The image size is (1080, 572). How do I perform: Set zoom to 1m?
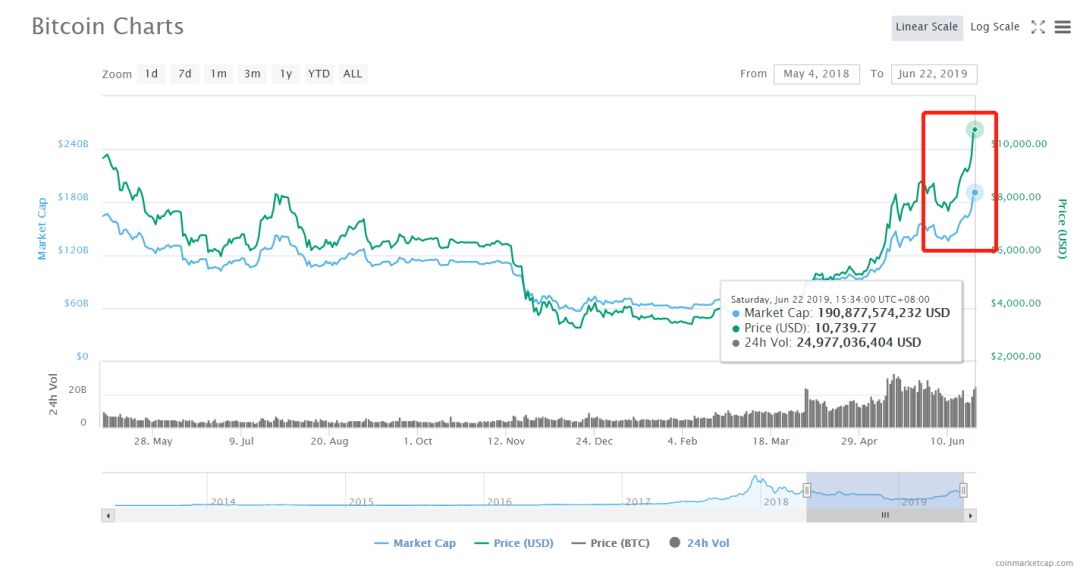[218, 74]
